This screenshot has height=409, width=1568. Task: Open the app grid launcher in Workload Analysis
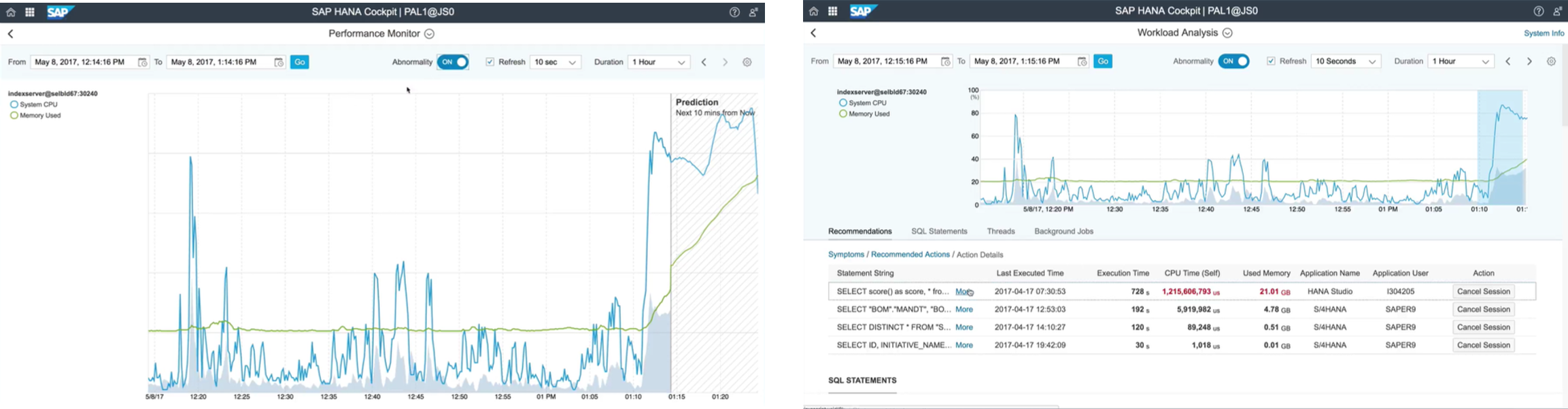832,12
